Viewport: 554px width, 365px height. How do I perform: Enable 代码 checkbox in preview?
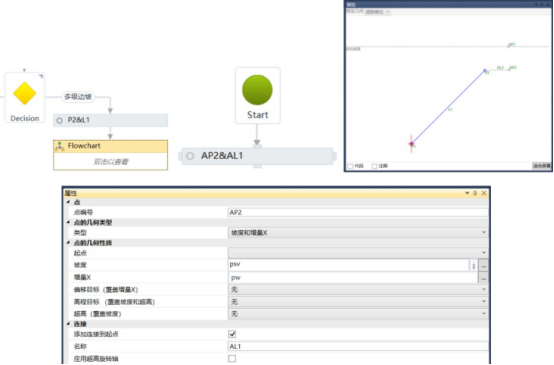pyautogui.click(x=350, y=166)
